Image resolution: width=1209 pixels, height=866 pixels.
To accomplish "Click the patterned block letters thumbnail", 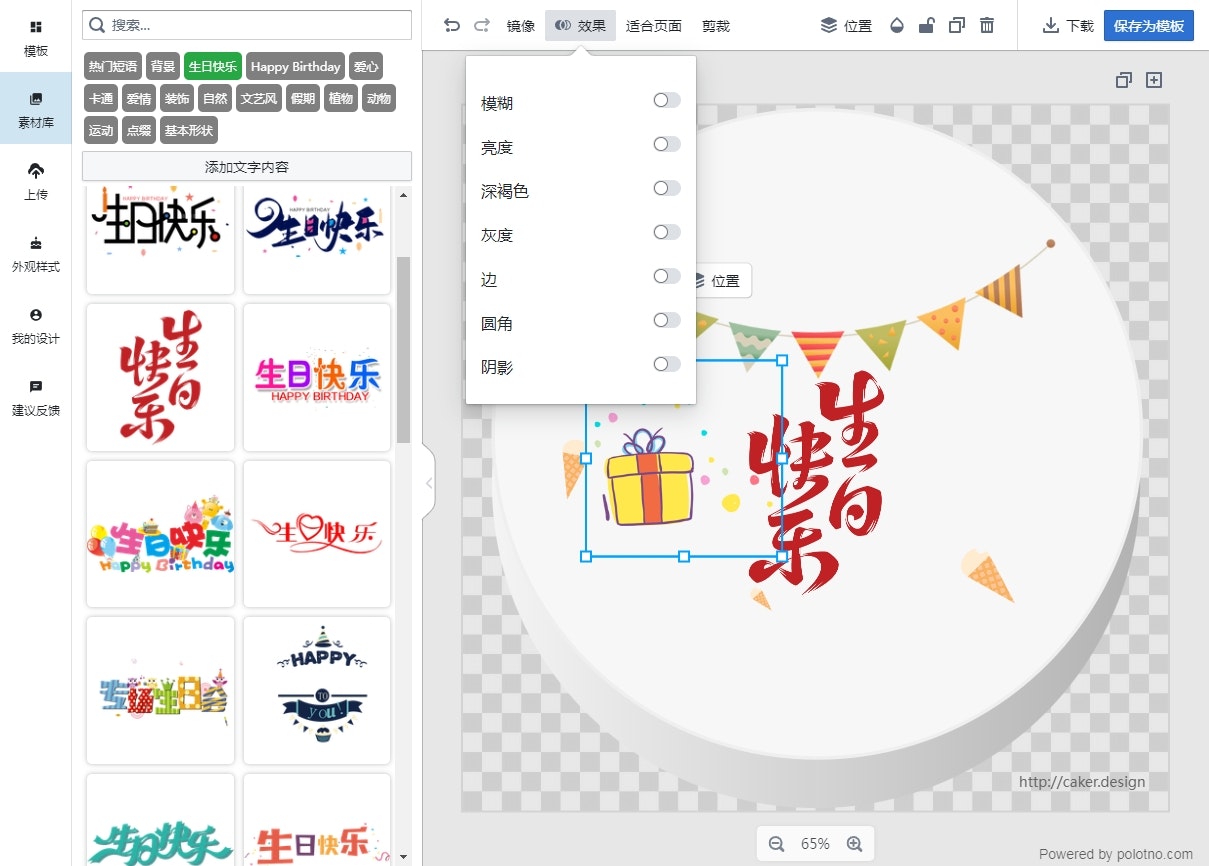I will [160, 690].
